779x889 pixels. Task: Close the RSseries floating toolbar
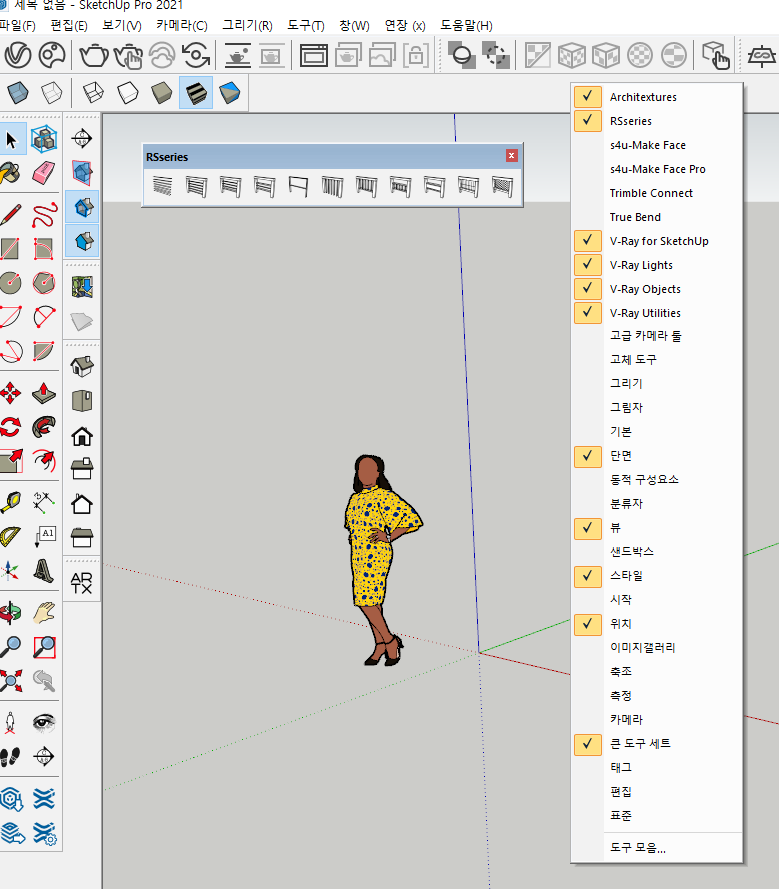point(511,155)
